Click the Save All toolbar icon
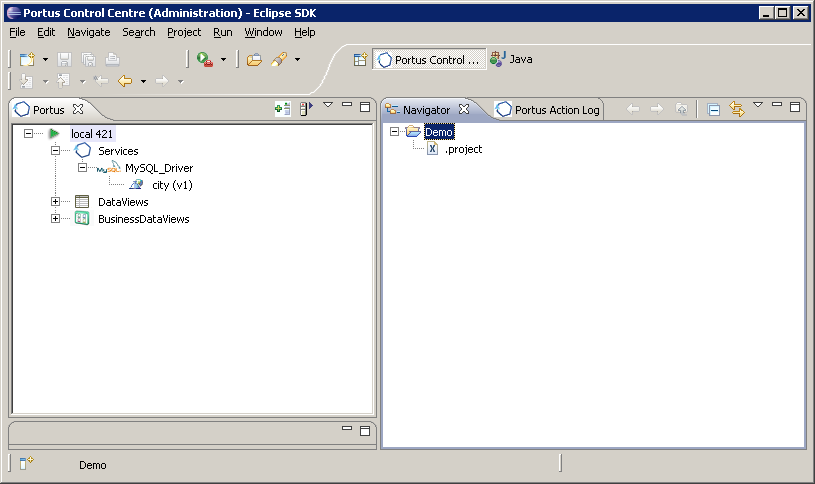Screen dimensions: 815x484 point(88,59)
